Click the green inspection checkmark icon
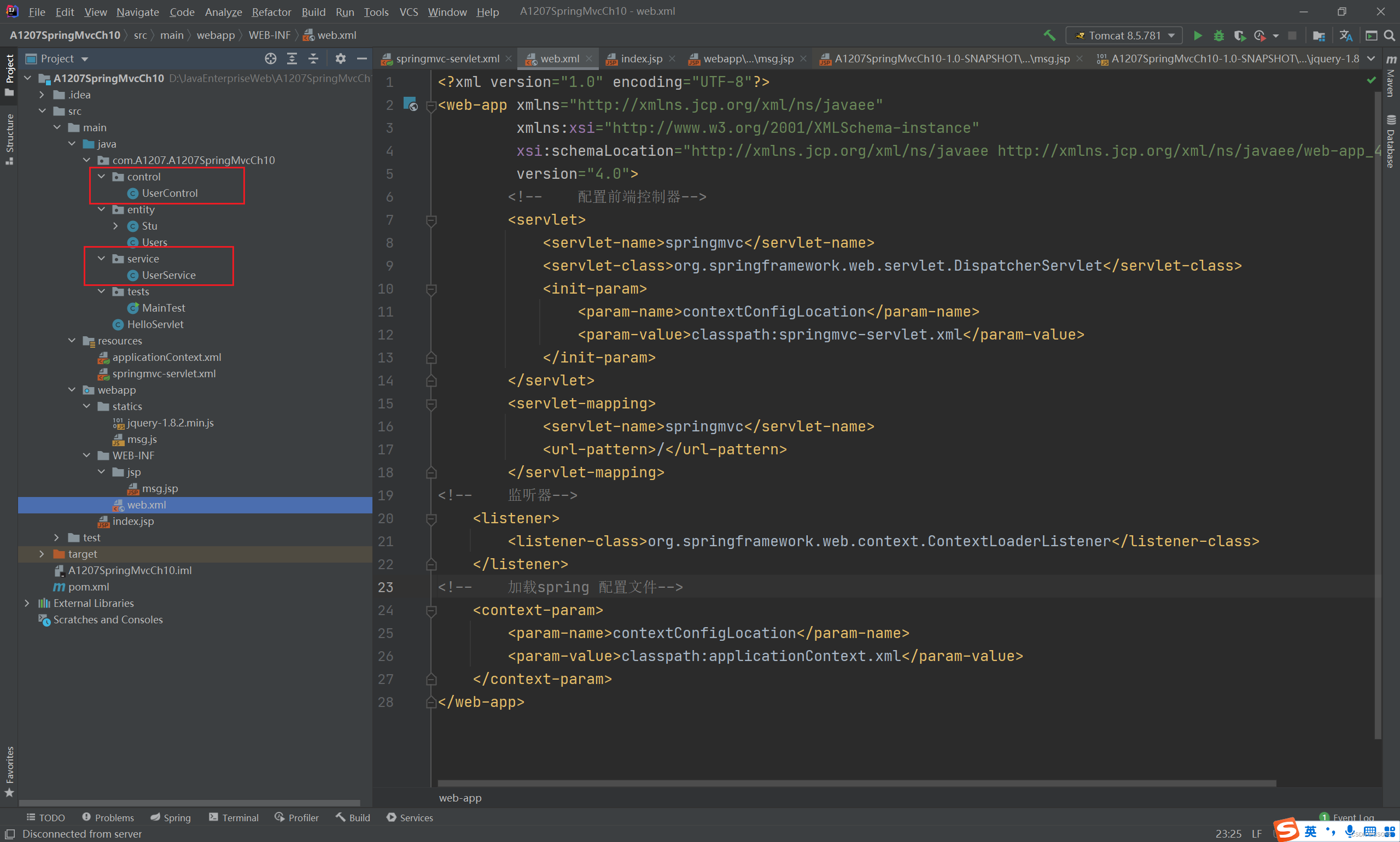 (x=1372, y=80)
